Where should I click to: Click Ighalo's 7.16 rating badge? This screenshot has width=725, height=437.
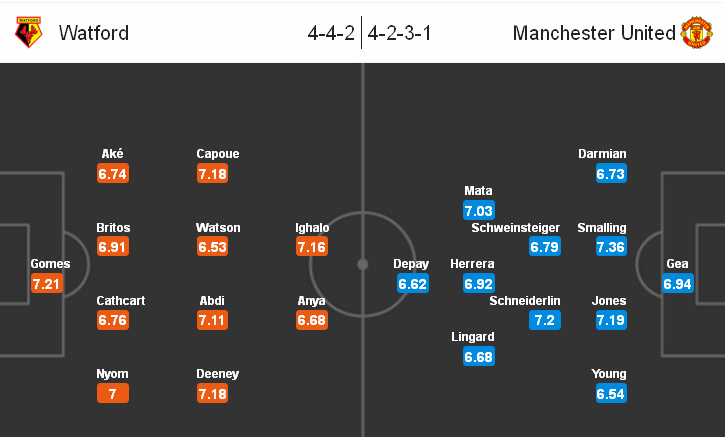click(313, 247)
